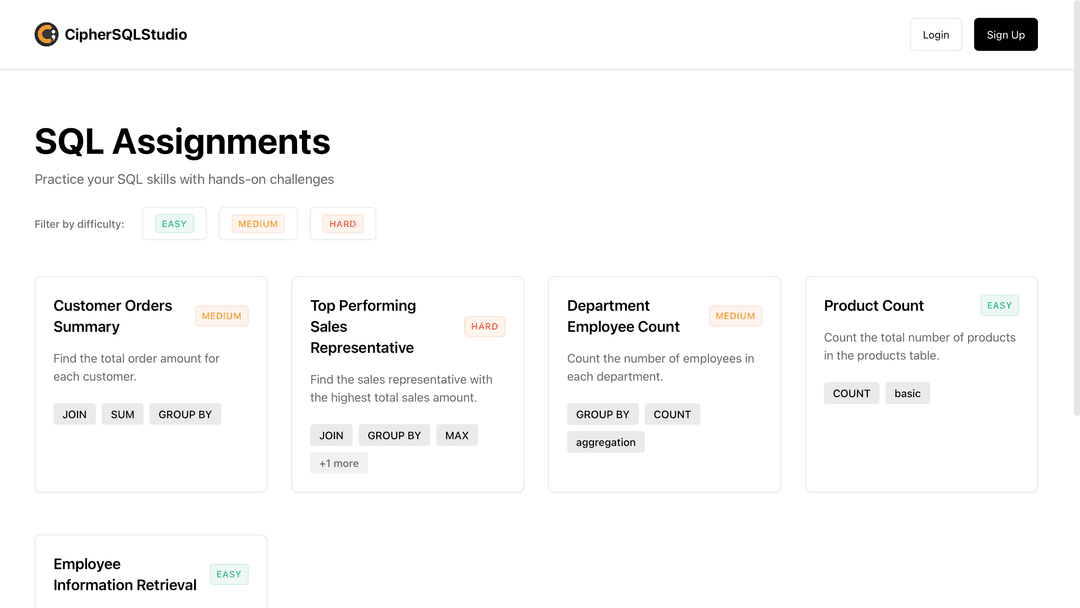Click the MAX tag on Sales Representative card
This screenshot has height=608, width=1080.
pos(457,435)
